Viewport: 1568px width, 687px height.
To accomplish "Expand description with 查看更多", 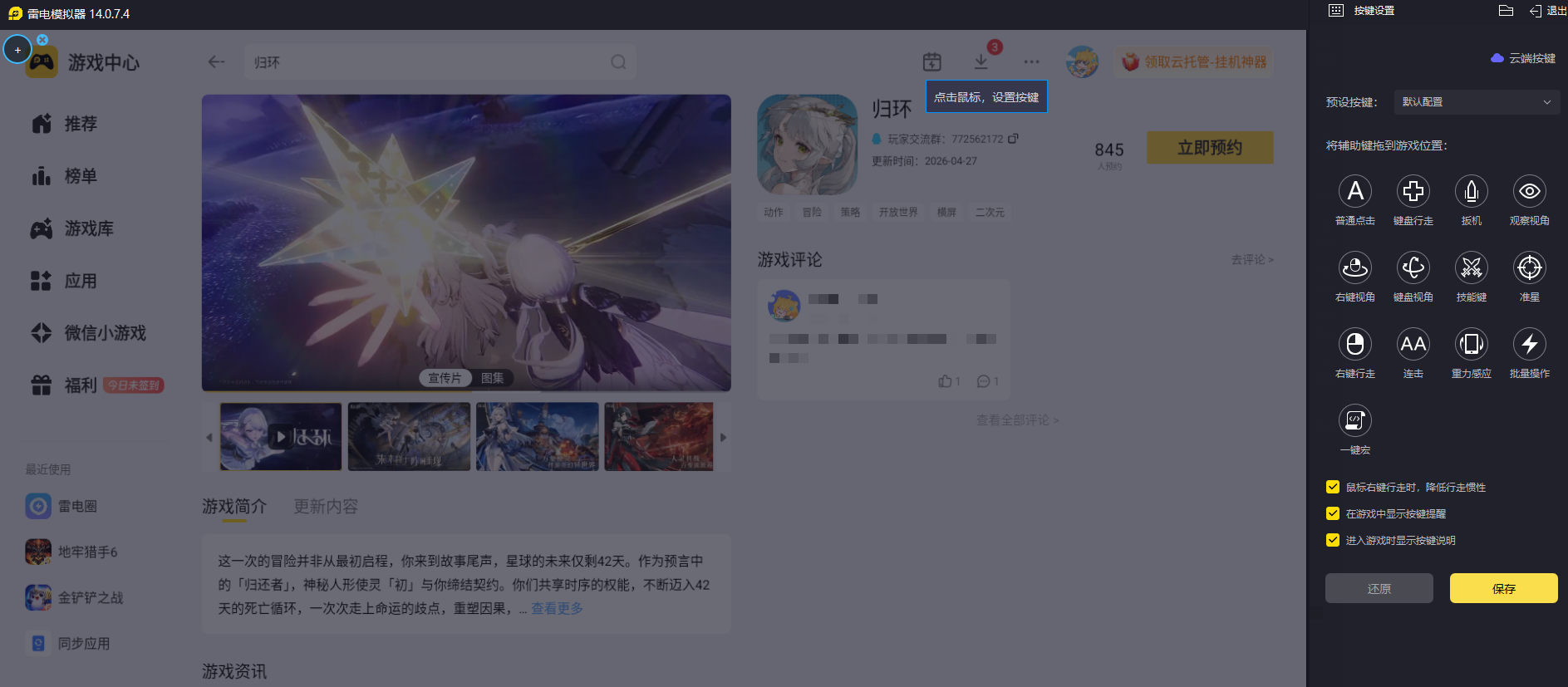I will pyautogui.click(x=557, y=609).
